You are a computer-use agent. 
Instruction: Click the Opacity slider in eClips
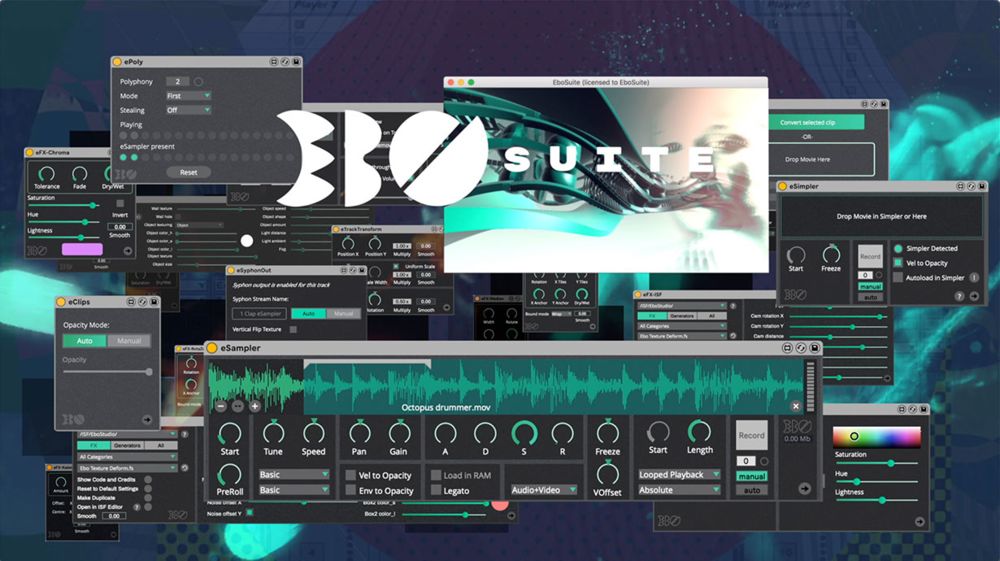[107, 372]
